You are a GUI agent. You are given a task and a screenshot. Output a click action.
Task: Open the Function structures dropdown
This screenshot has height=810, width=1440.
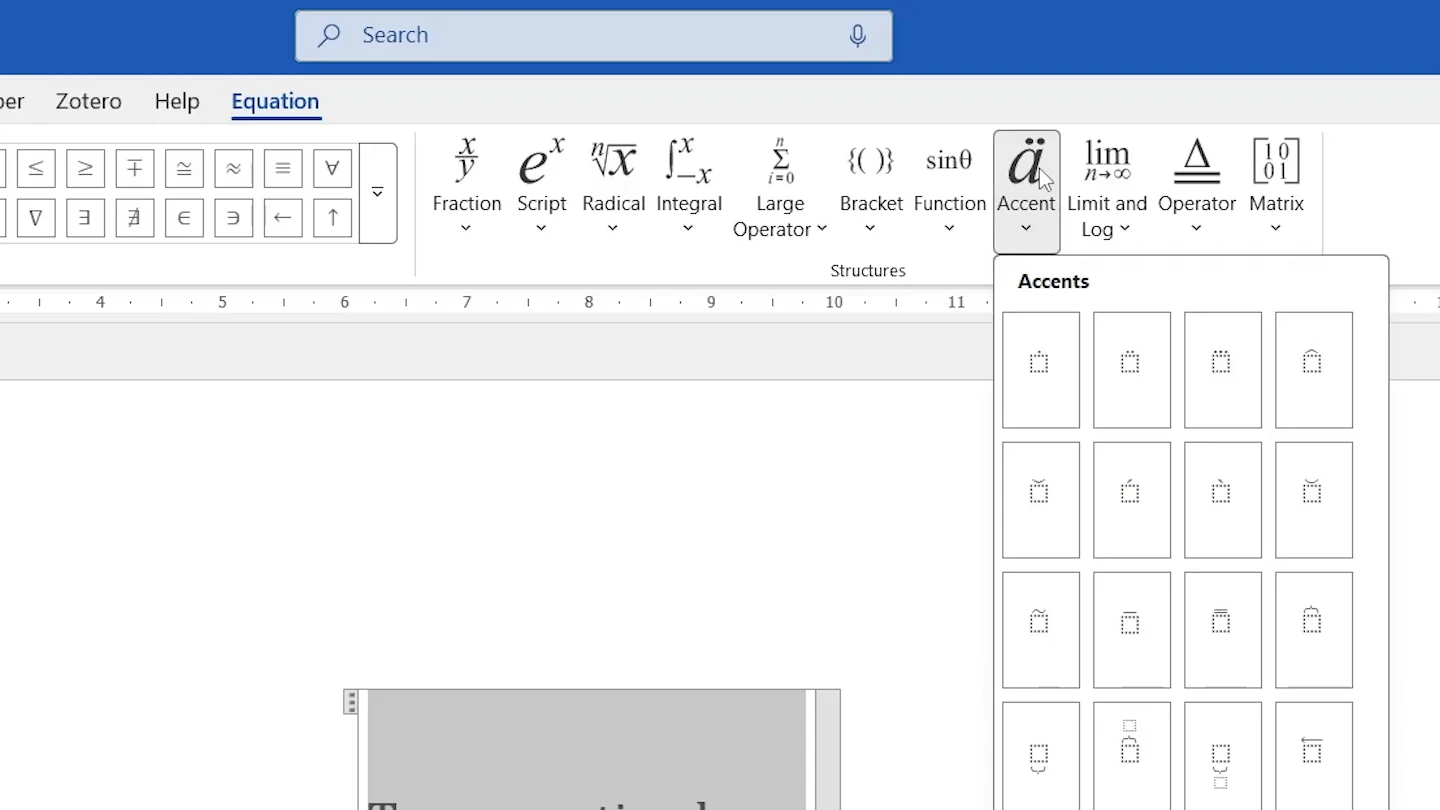point(950,189)
